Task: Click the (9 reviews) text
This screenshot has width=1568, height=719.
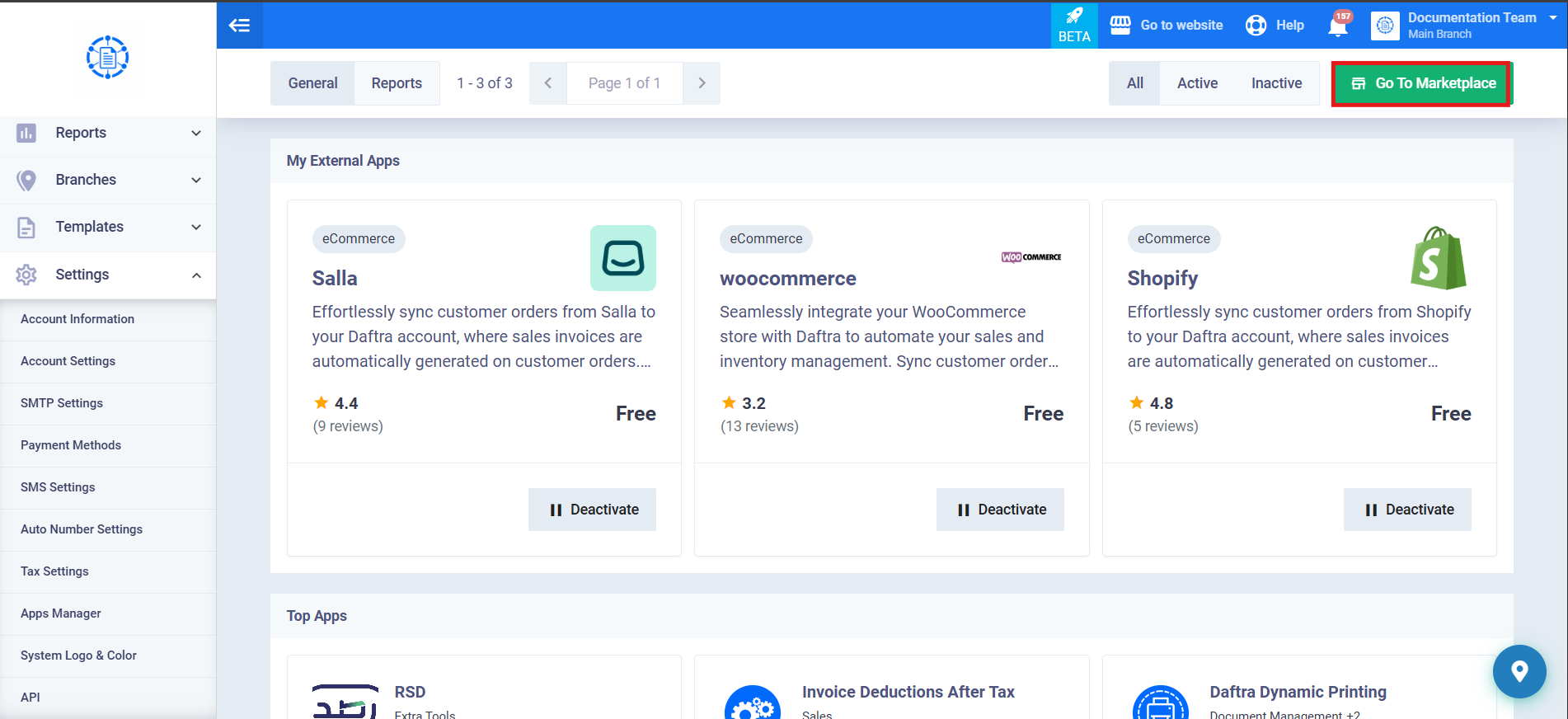Action: [348, 426]
